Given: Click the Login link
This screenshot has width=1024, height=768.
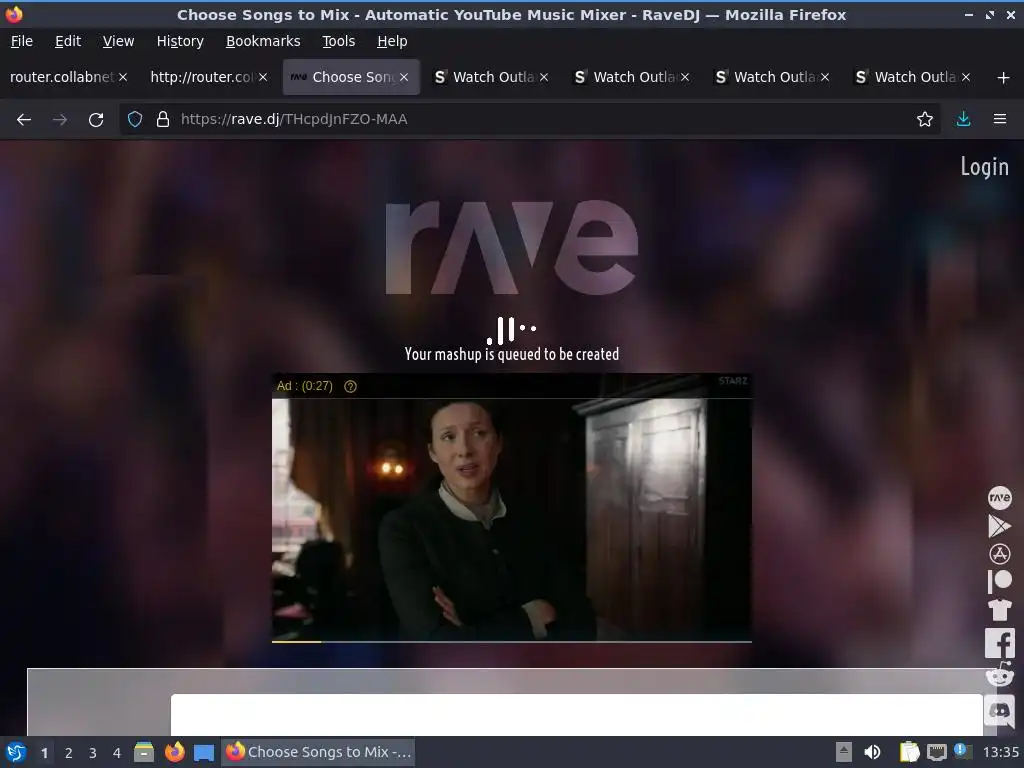Looking at the screenshot, I should coord(984,167).
